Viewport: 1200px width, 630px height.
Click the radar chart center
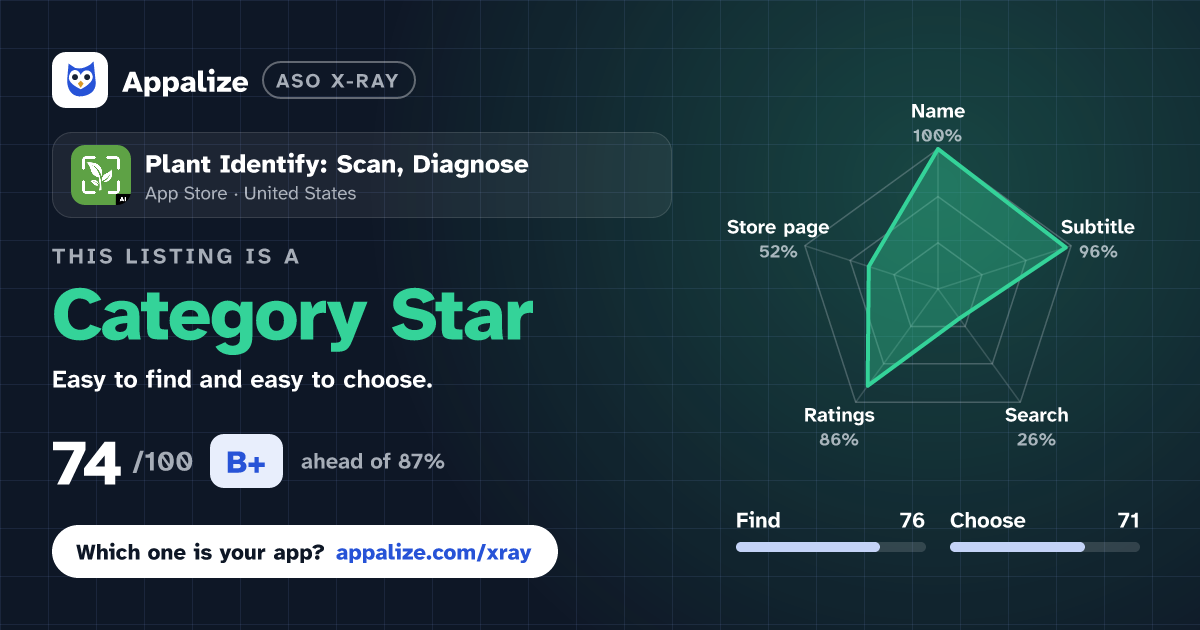tap(938, 290)
